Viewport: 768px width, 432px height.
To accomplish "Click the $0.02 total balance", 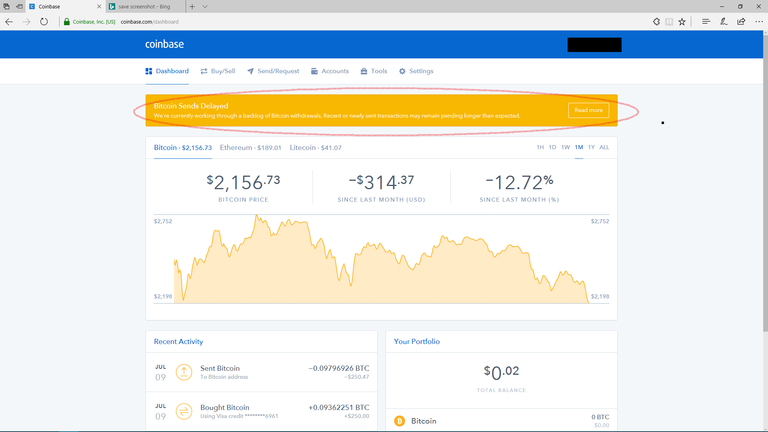I will click(501, 373).
